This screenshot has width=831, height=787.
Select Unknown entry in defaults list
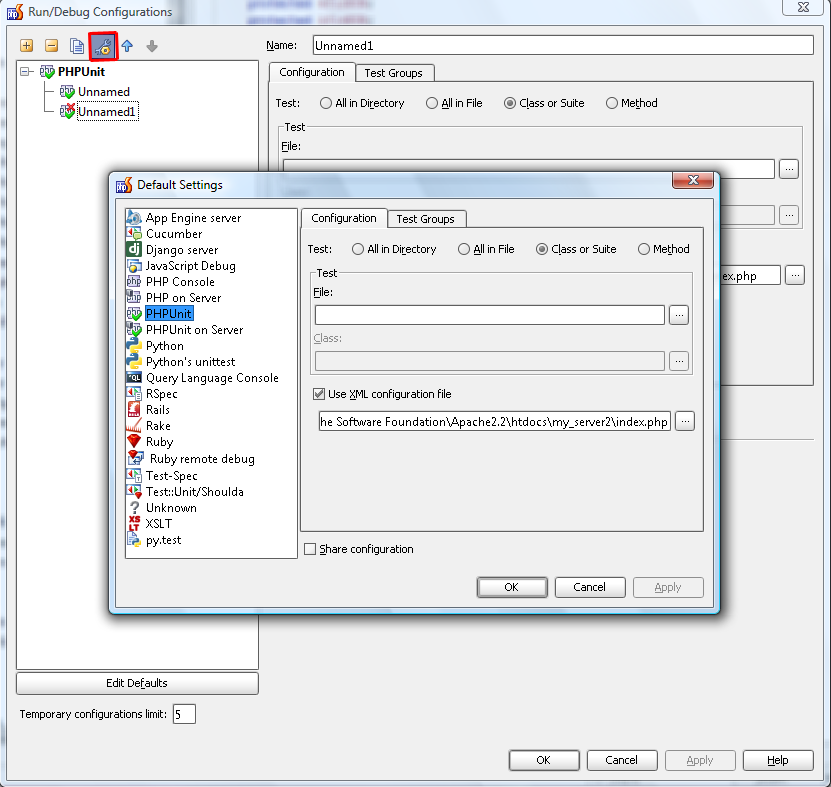click(x=171, y=508)
